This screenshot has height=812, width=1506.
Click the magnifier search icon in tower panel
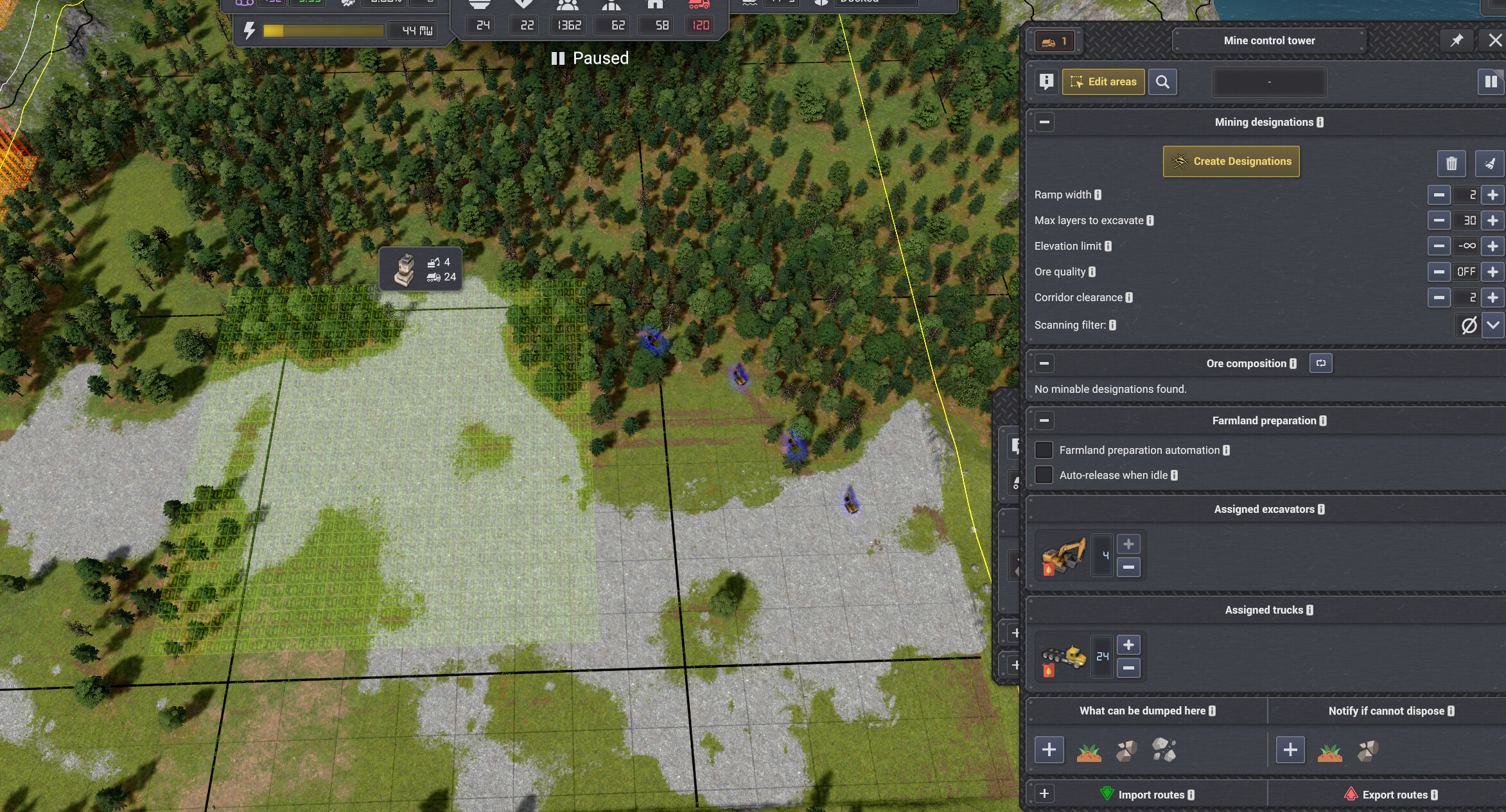pos(1162,82)
